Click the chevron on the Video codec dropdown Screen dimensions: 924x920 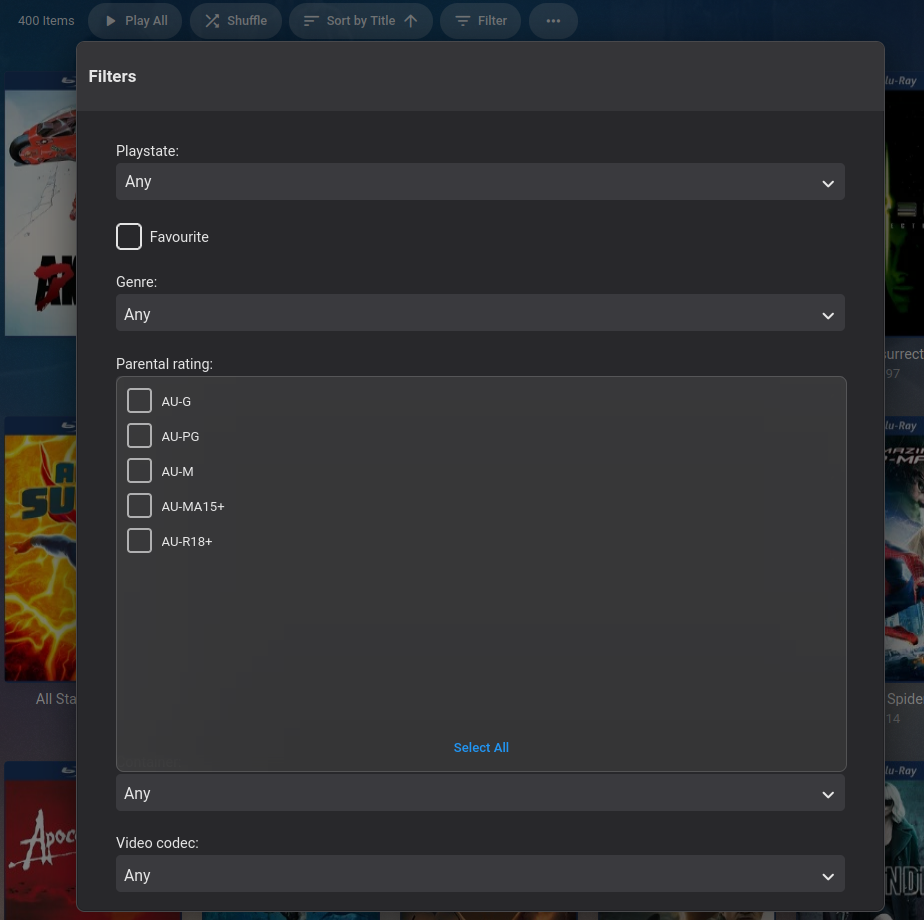(828, 874)
